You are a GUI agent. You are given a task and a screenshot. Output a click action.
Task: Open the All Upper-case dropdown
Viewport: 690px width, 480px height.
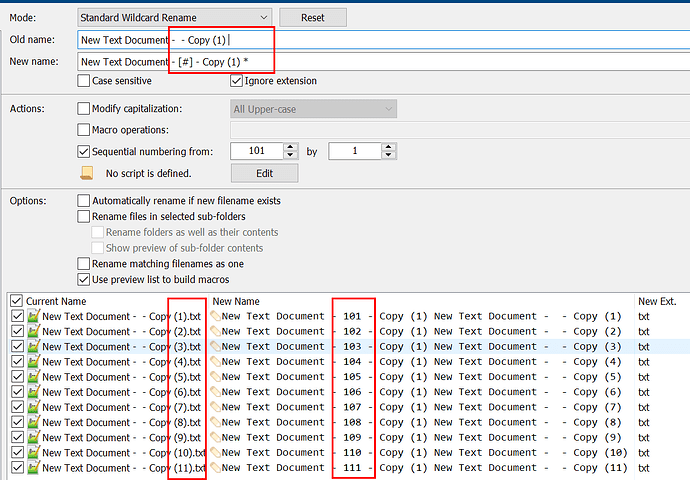coord(313,109)
